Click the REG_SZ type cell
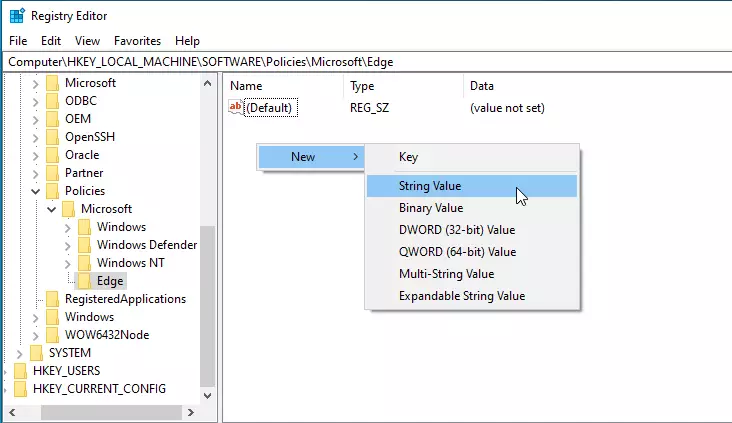The height and width of the screenshot is (423, 732). click(369, 108)
